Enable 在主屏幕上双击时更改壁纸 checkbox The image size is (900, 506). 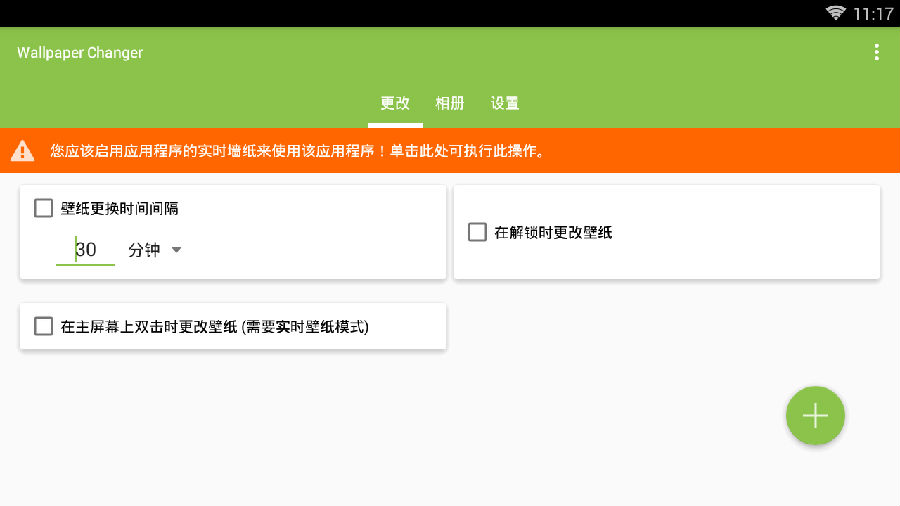tap(43, 326)
